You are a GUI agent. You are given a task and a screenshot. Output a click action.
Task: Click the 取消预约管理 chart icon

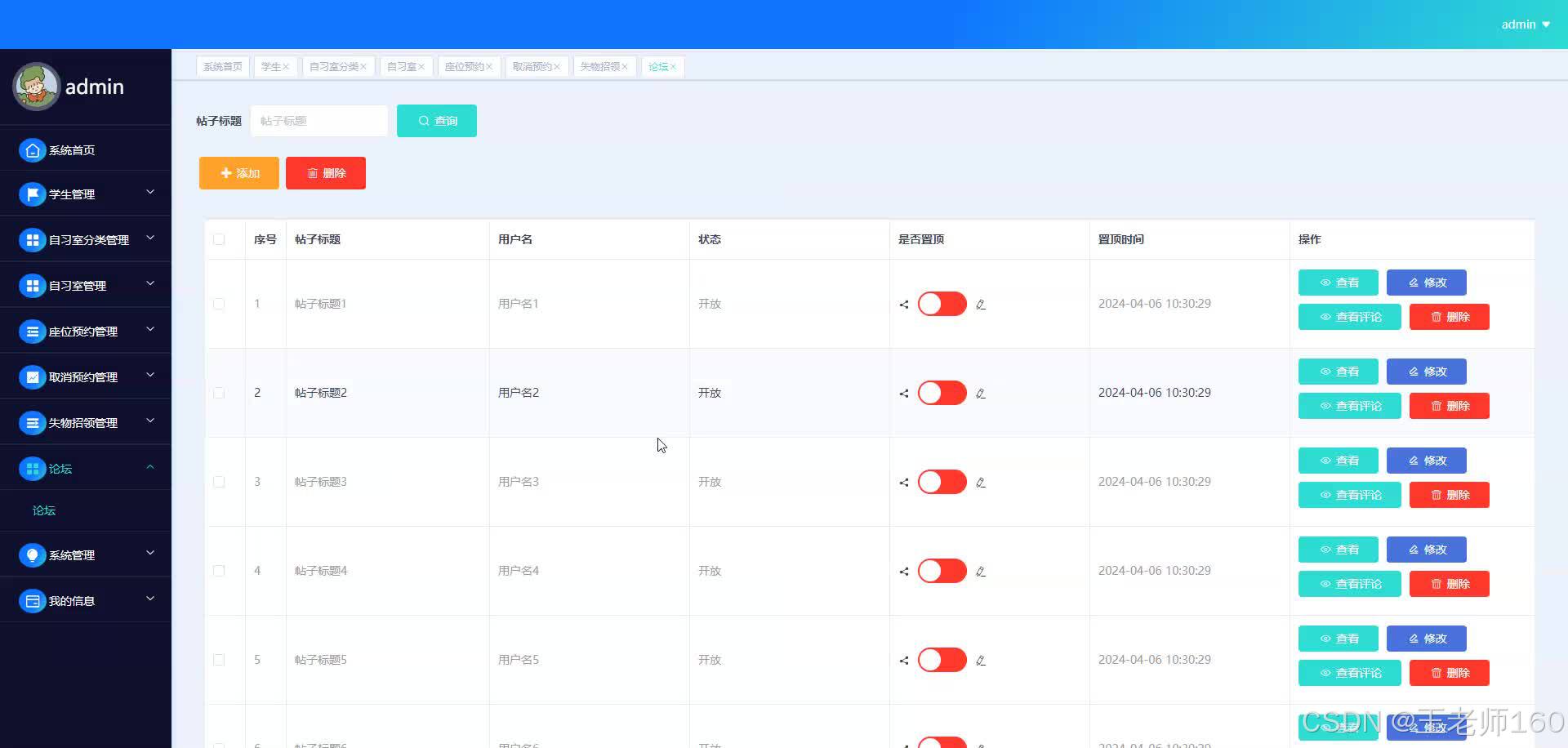[x=32, y=377]
